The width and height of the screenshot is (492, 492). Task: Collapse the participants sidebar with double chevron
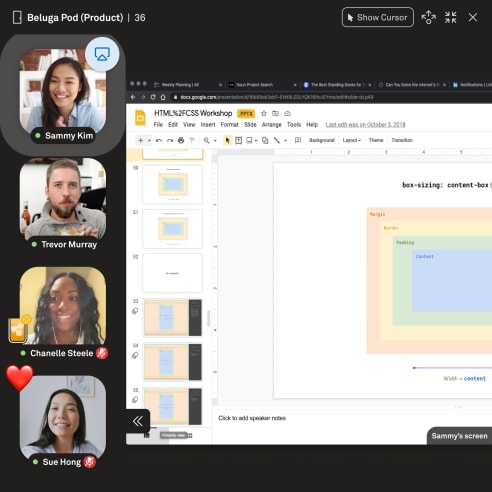(x=138, y=421)
